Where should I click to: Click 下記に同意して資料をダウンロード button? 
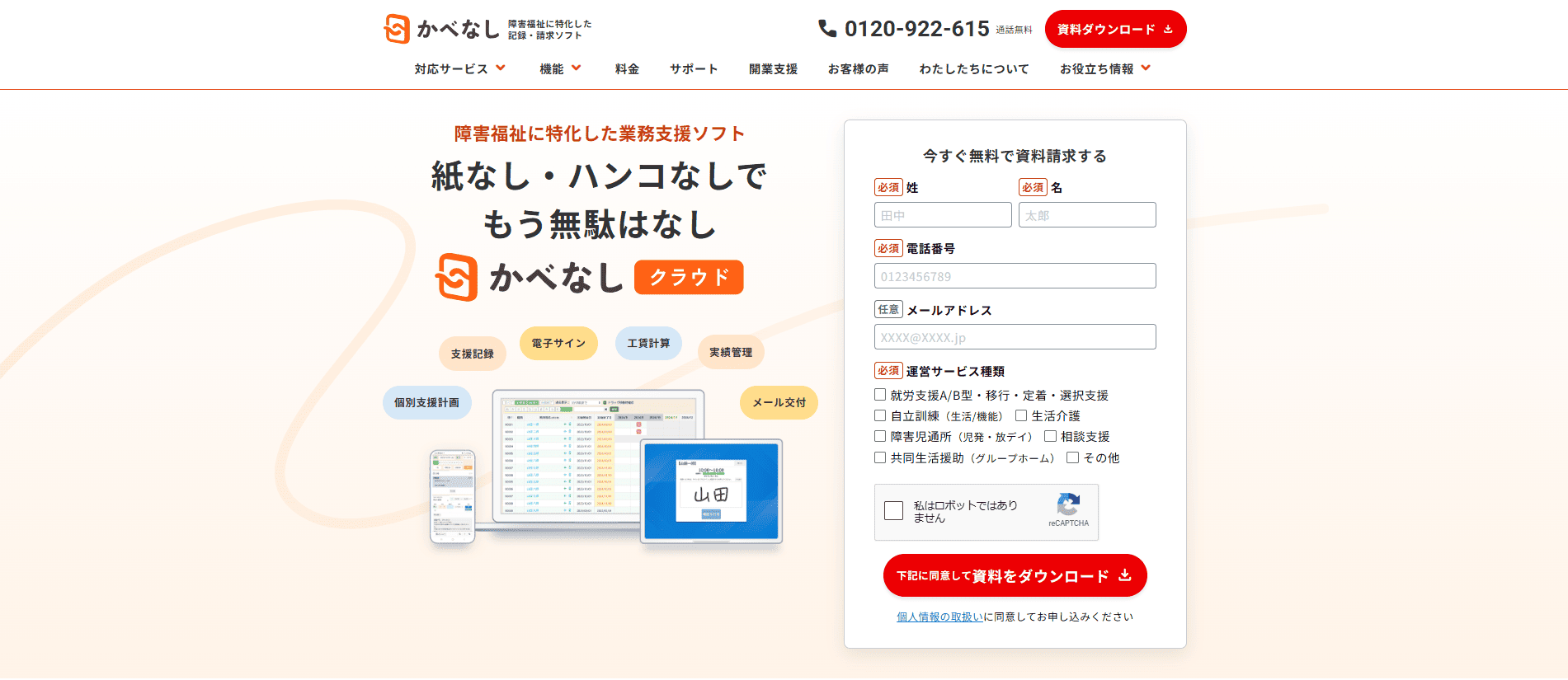click(1015, 575)
